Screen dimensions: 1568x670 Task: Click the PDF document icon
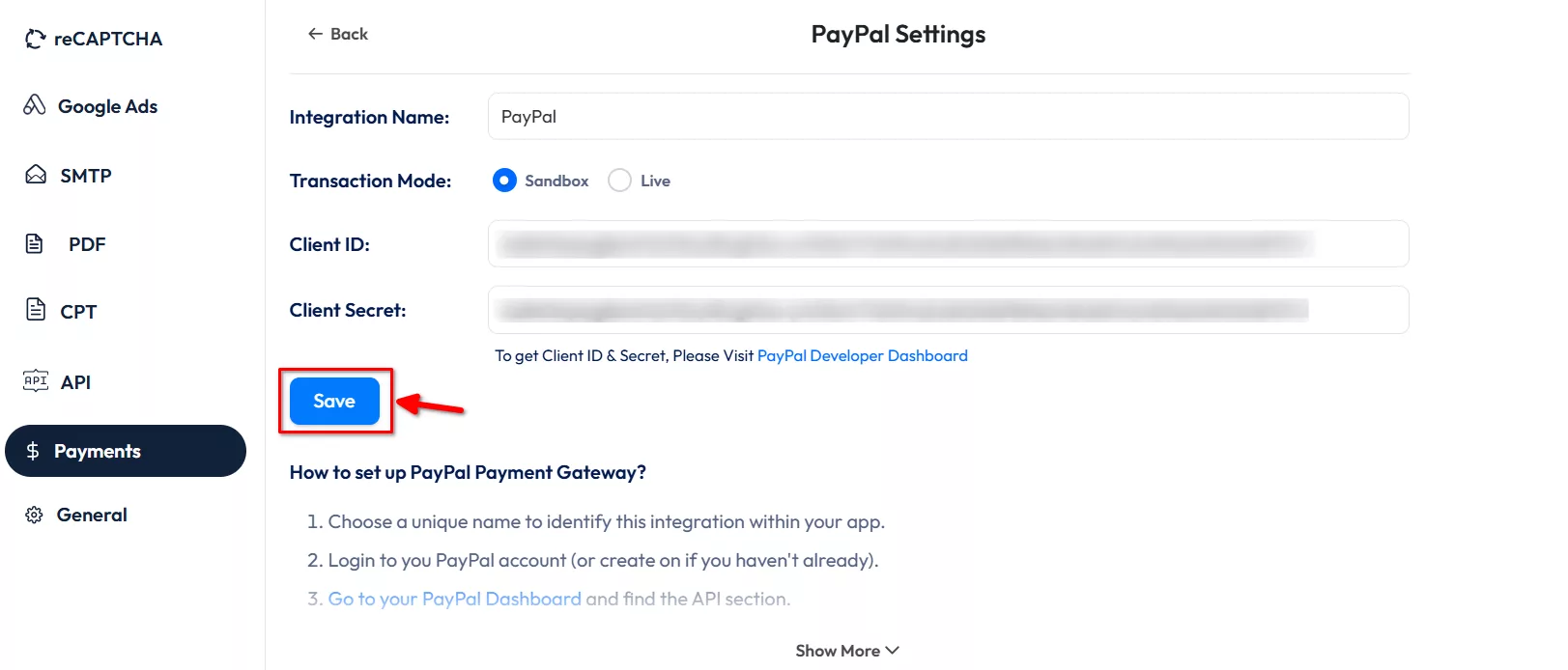(x=35, y=243)
